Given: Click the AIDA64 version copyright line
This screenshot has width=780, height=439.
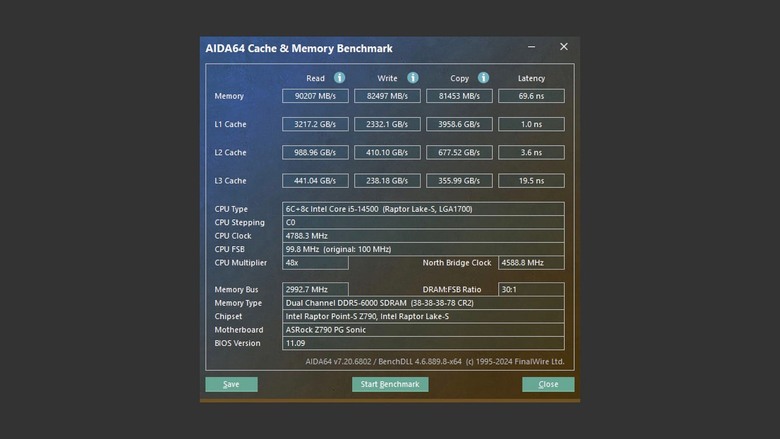Looking at the screenshot, I should click(435, 361).
